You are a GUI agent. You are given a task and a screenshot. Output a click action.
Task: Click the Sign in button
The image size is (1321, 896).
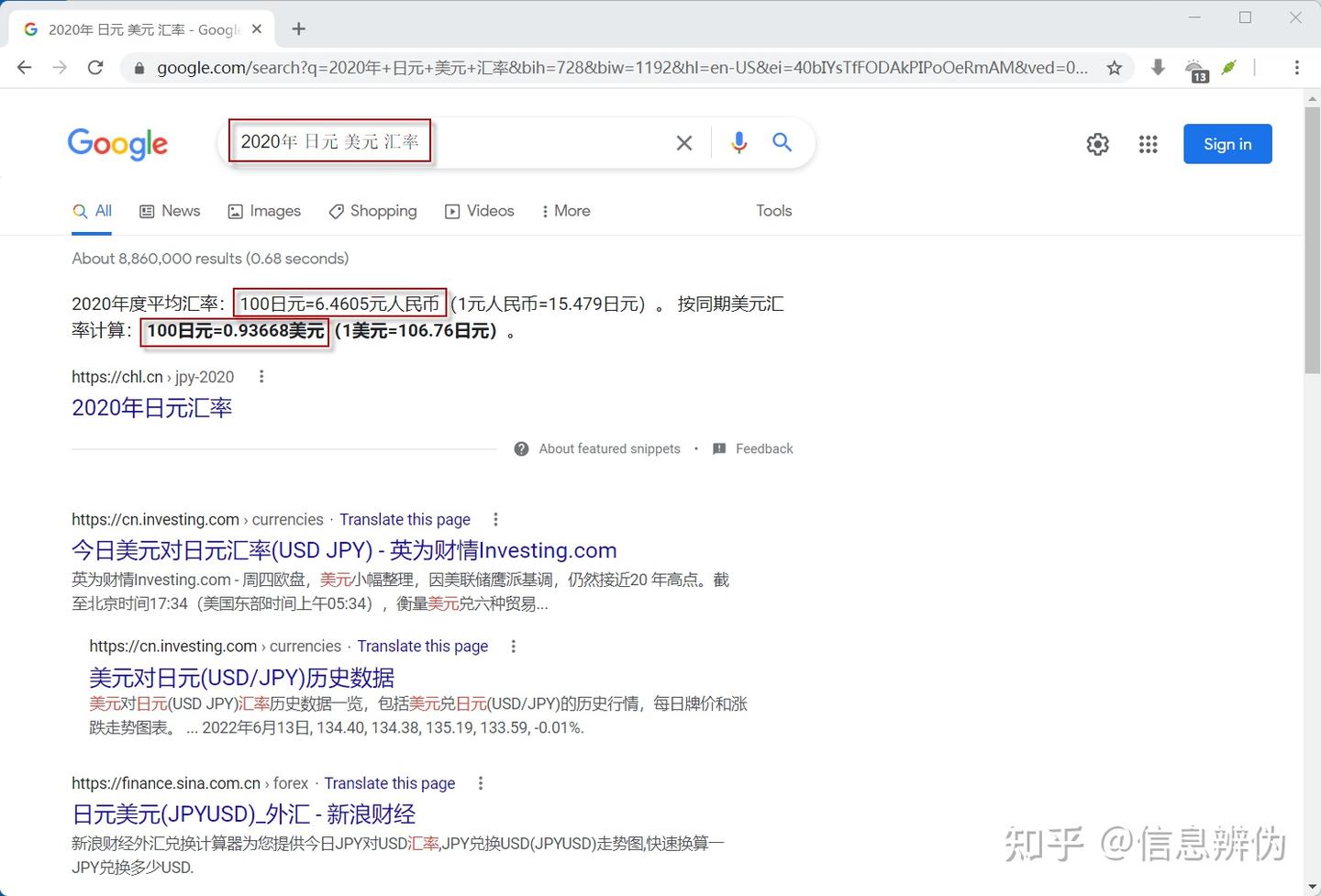coord(1227,144)
